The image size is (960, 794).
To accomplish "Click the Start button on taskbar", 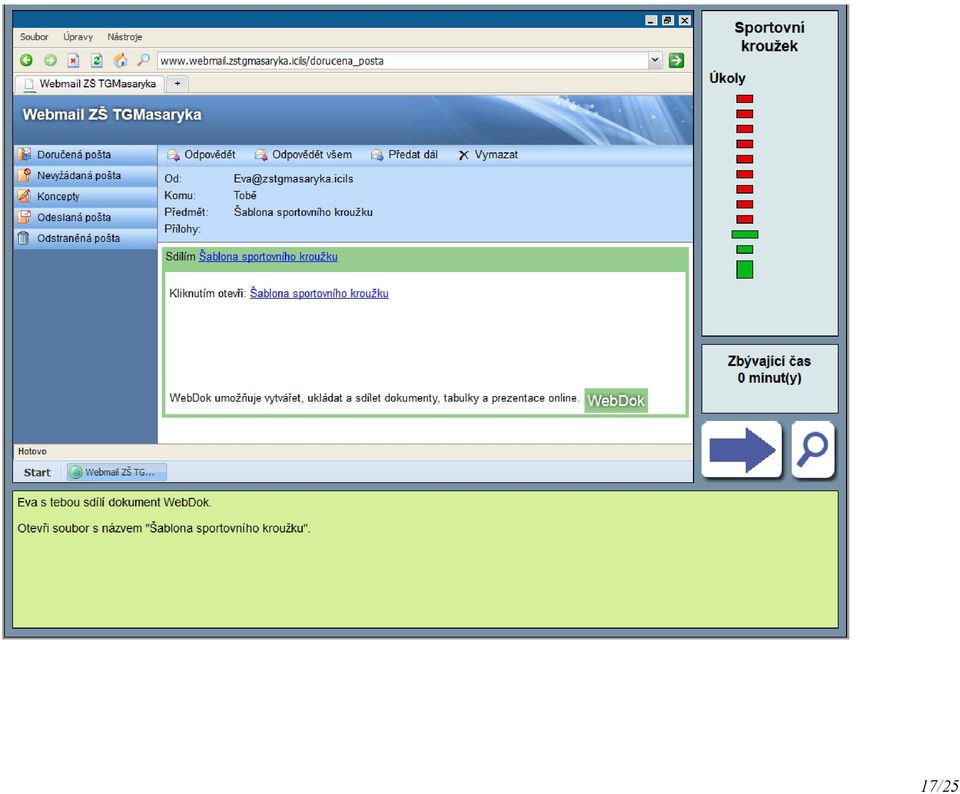I will coord(37,473).
